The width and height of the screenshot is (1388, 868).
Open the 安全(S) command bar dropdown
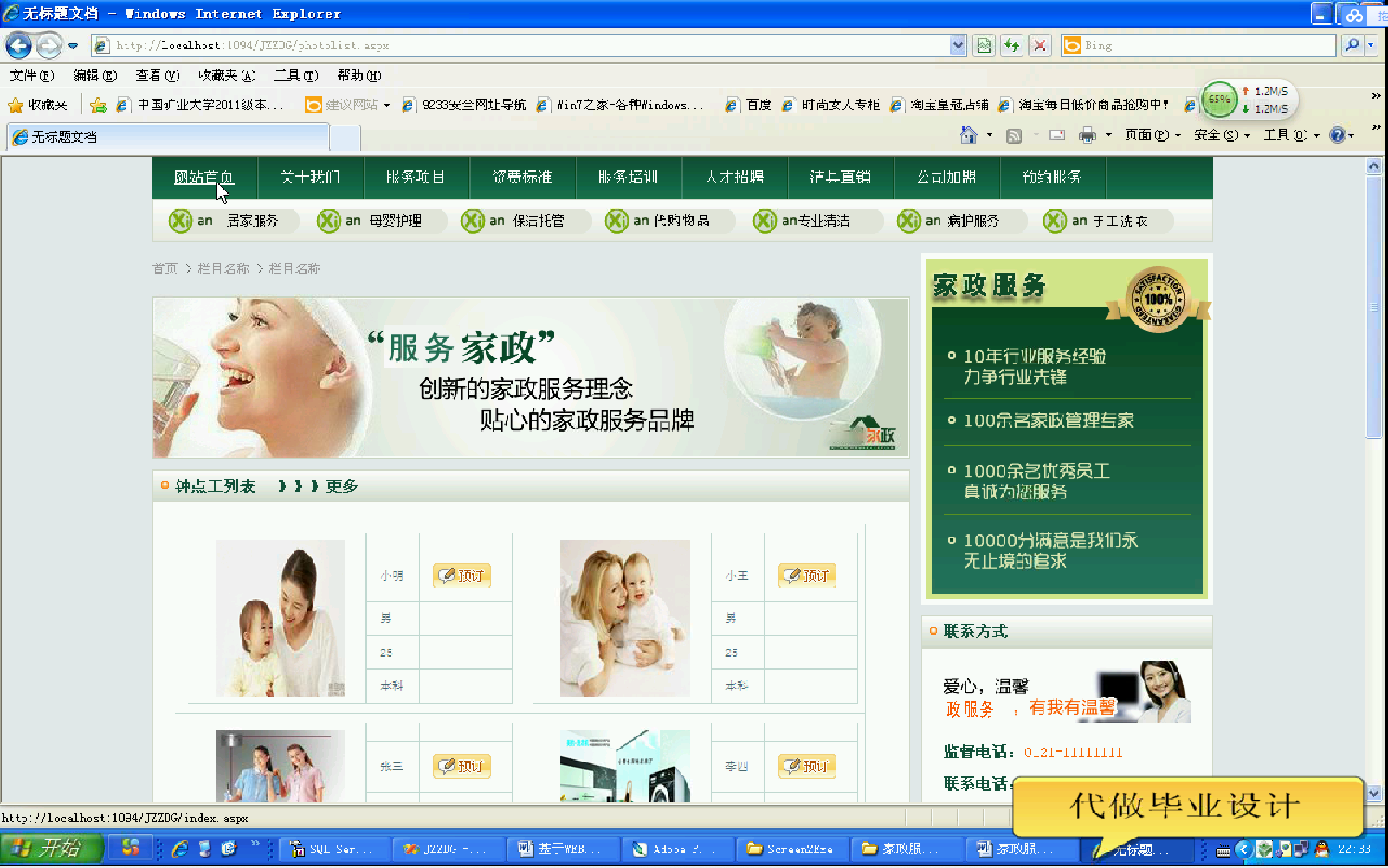[x=1222, y=135]
